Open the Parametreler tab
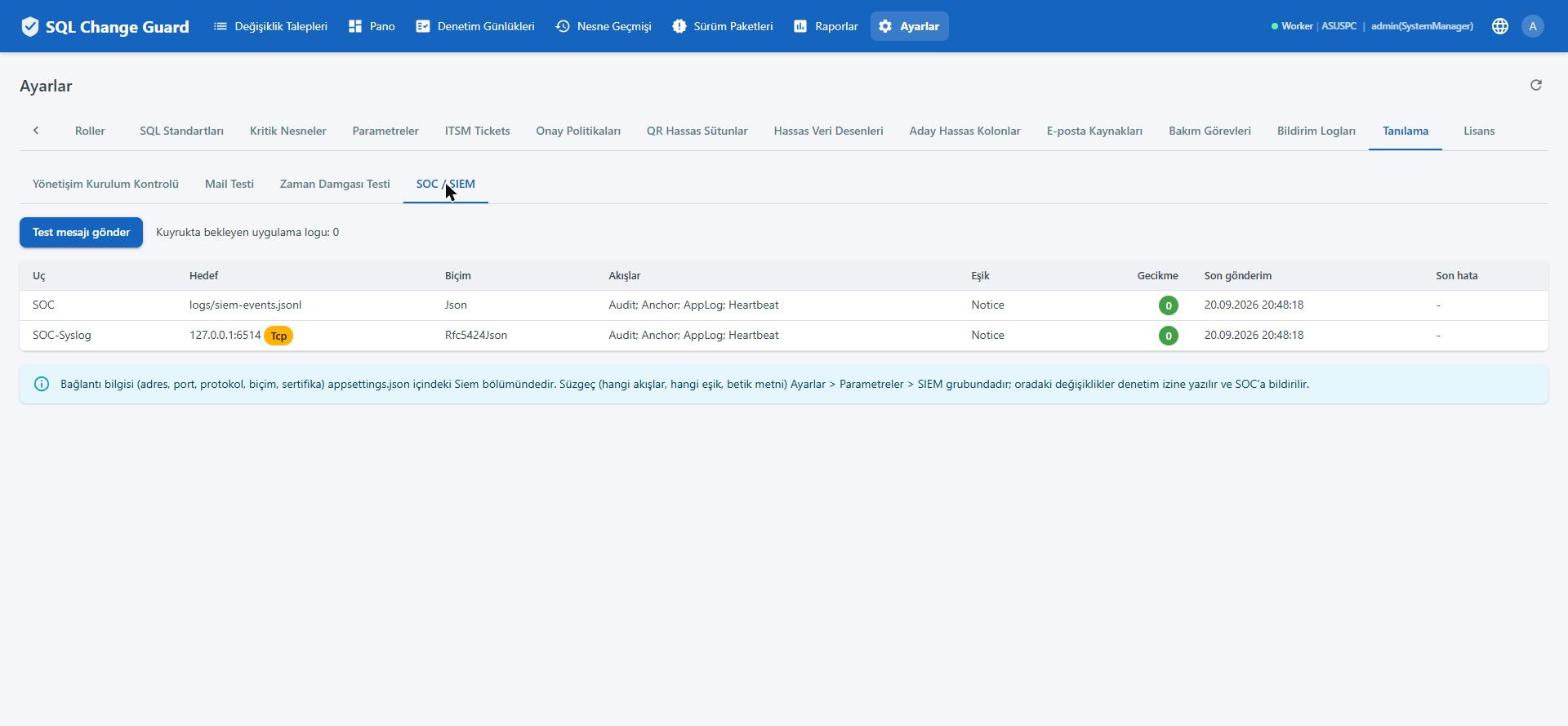This screenshot has width=1568, height=726. [385, 131]
